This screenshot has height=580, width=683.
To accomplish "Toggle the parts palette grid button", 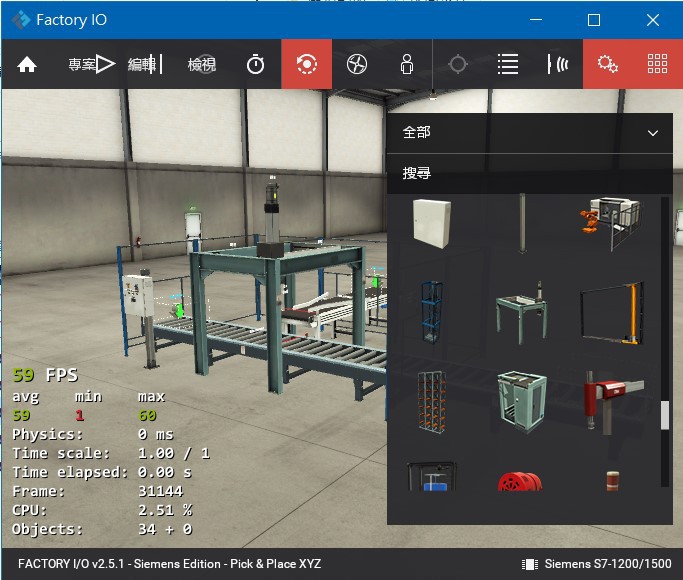I will [x=657, y=64].
